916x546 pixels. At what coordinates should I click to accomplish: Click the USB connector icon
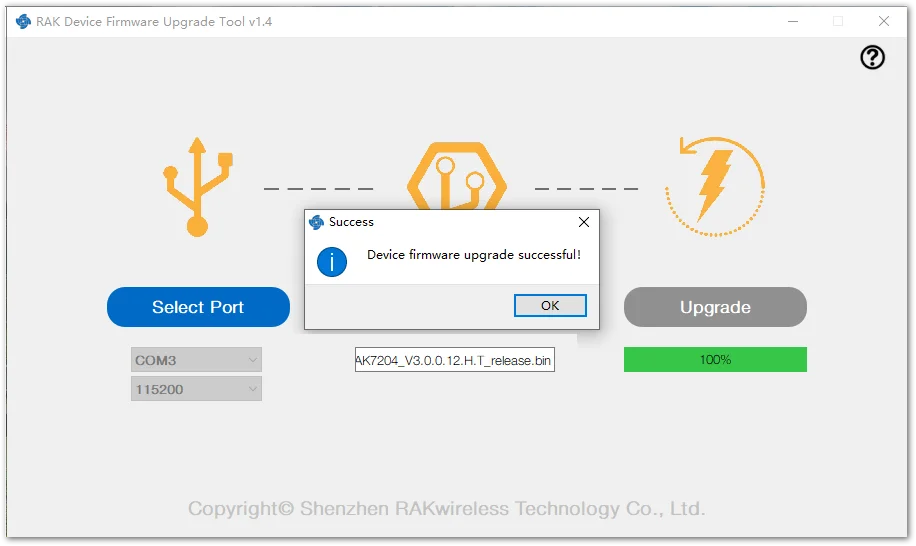click(197, 187)
